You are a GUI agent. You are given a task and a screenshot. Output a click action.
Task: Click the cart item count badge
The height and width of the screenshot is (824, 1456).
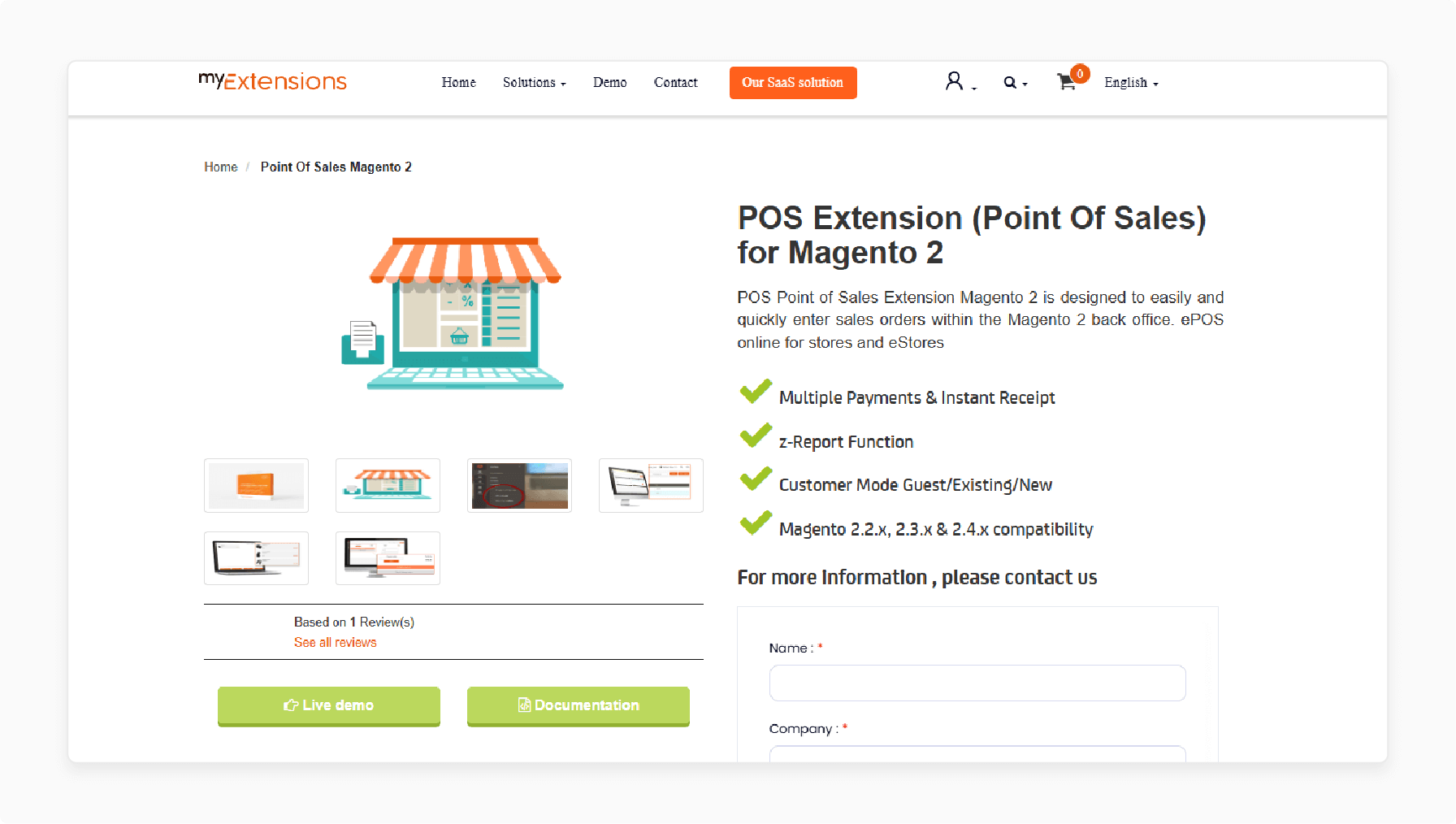[x=1080, y=73]
